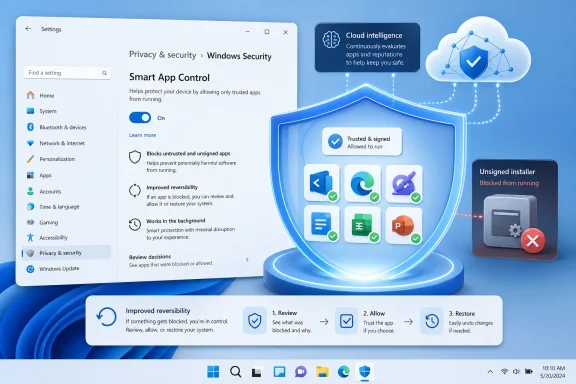
Task: Click the Improved reversibility circular arrows icon
Action: click(135, 190)
